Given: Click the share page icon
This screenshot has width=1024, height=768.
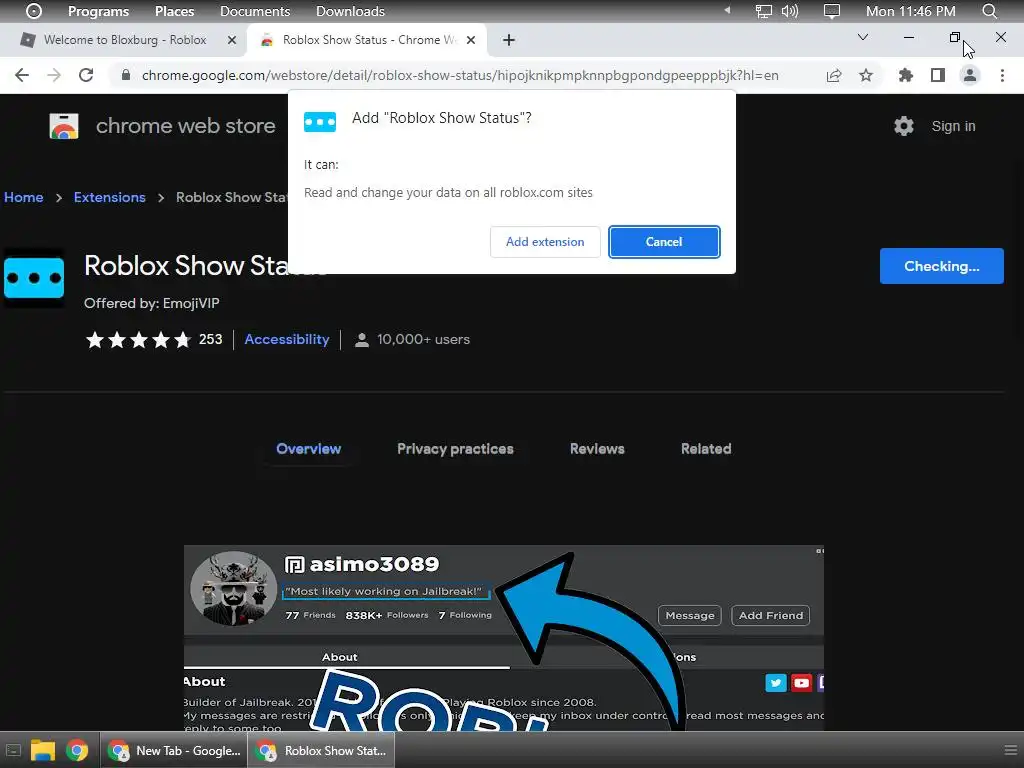Looking at the screenshot, I should 834,75.
